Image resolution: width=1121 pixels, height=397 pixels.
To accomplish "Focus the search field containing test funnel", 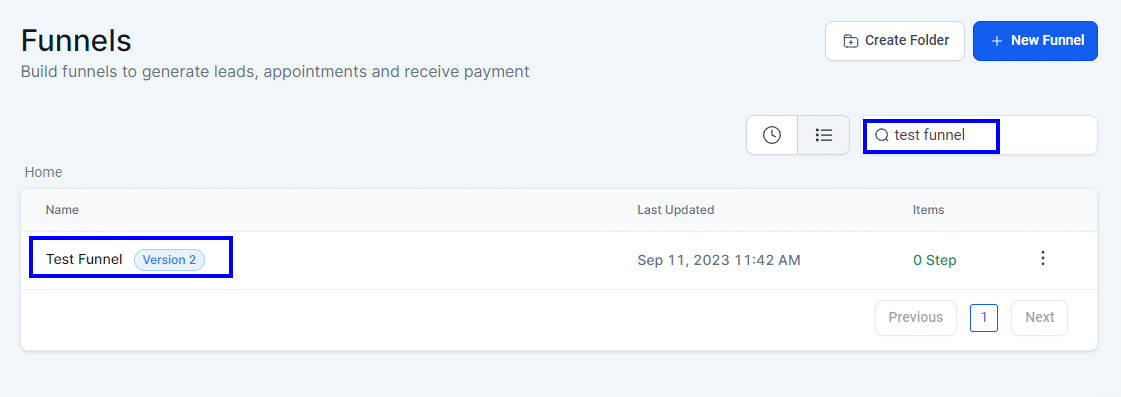I will point(979,135).
